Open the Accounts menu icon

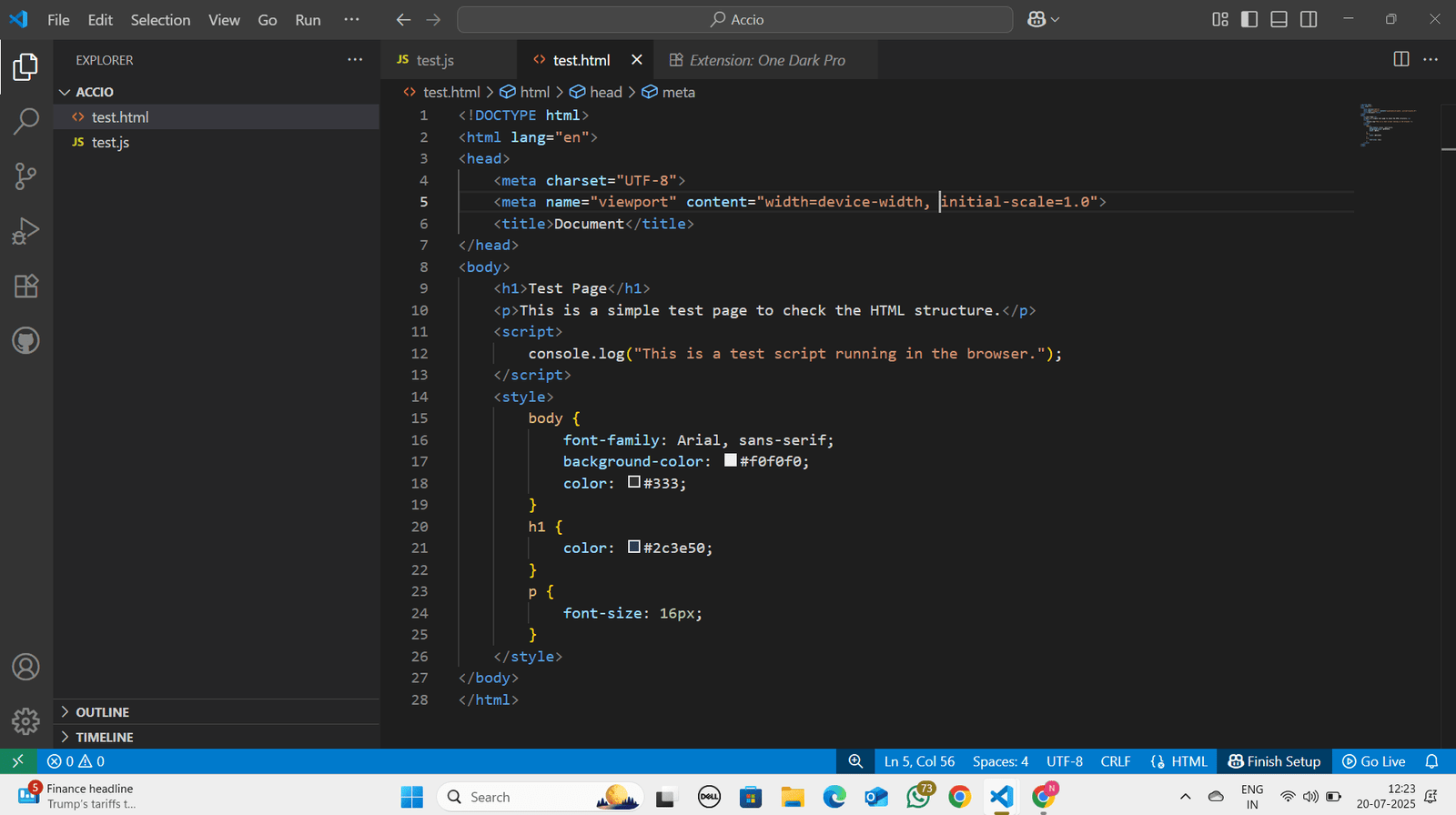click(25, 667)
